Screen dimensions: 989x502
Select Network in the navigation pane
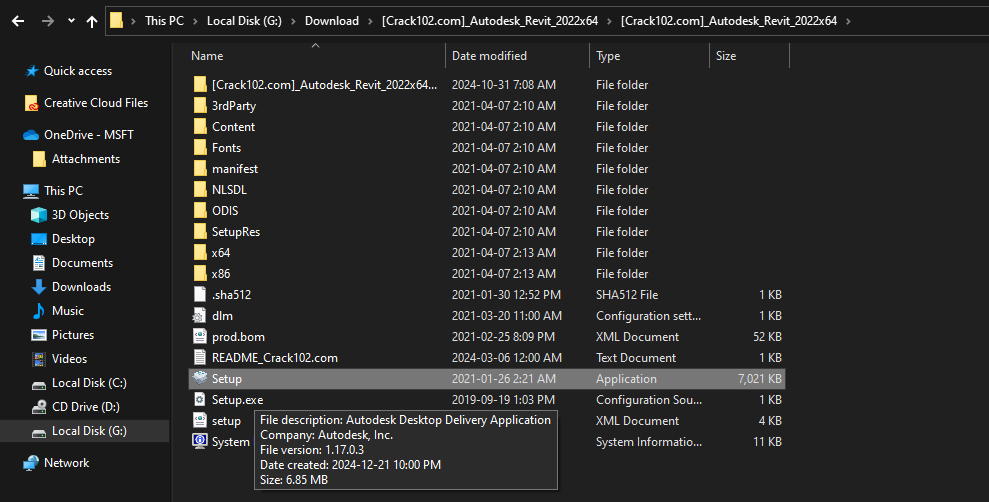click(66, 463)
